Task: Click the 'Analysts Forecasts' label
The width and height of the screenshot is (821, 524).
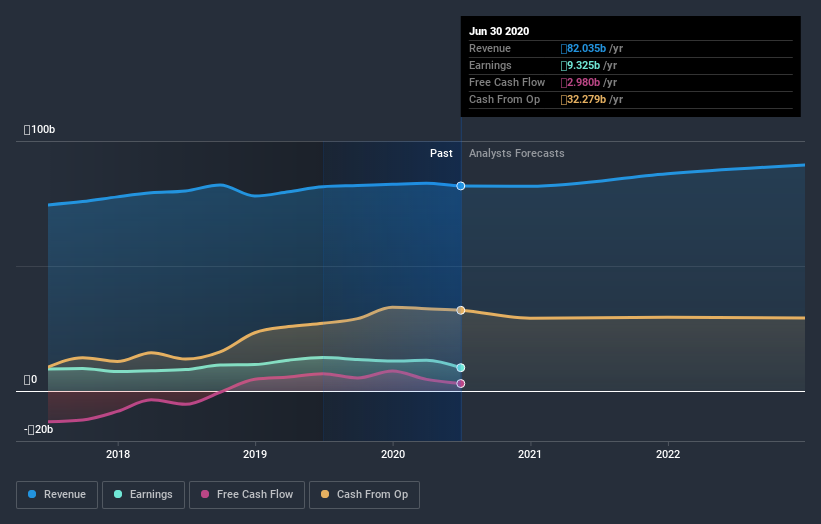Action: [517, 153]
